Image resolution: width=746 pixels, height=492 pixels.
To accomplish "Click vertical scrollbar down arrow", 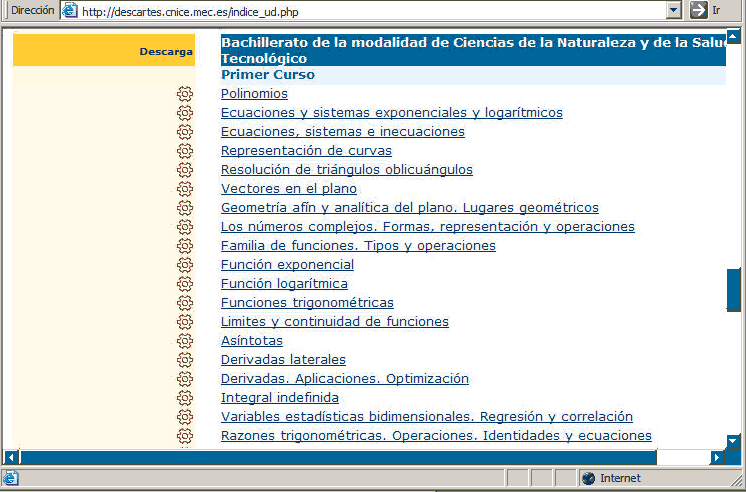I will coord(733,441).
